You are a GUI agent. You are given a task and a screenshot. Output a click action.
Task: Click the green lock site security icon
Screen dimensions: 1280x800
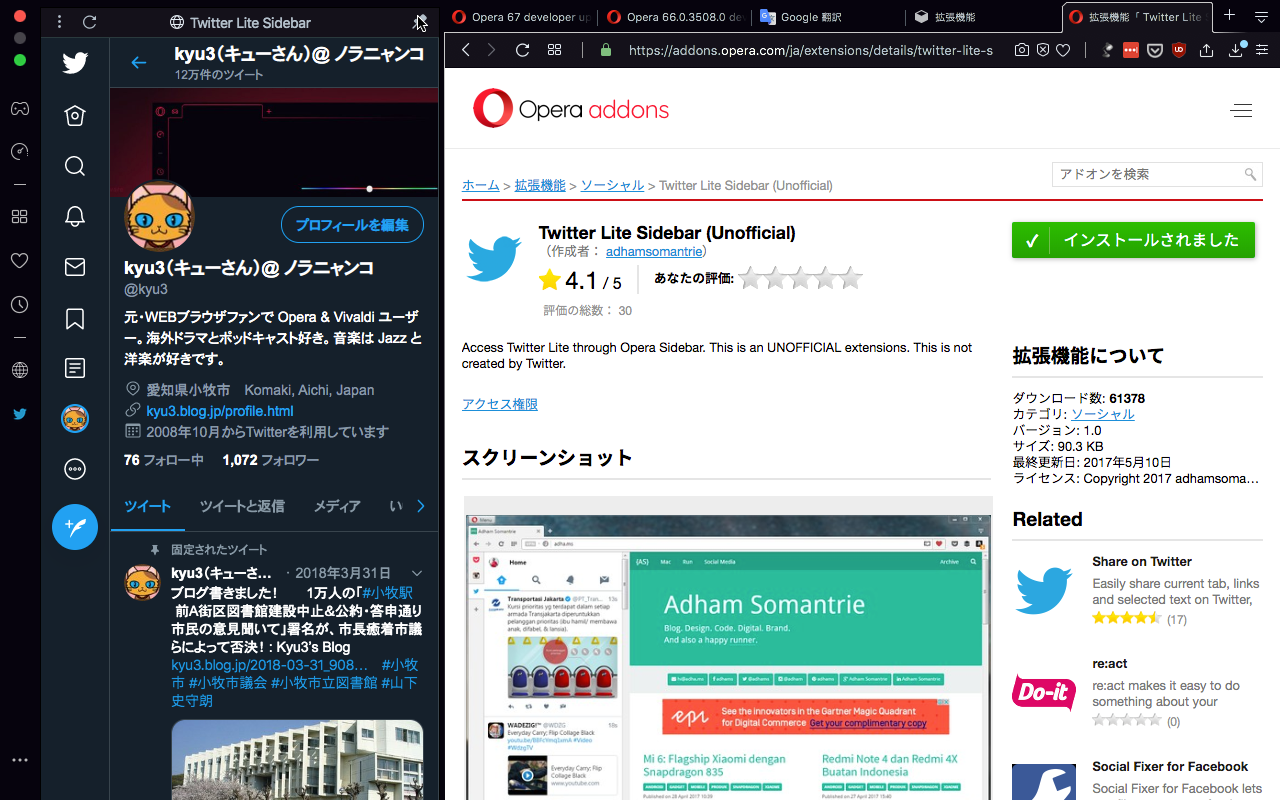(605, 49)
